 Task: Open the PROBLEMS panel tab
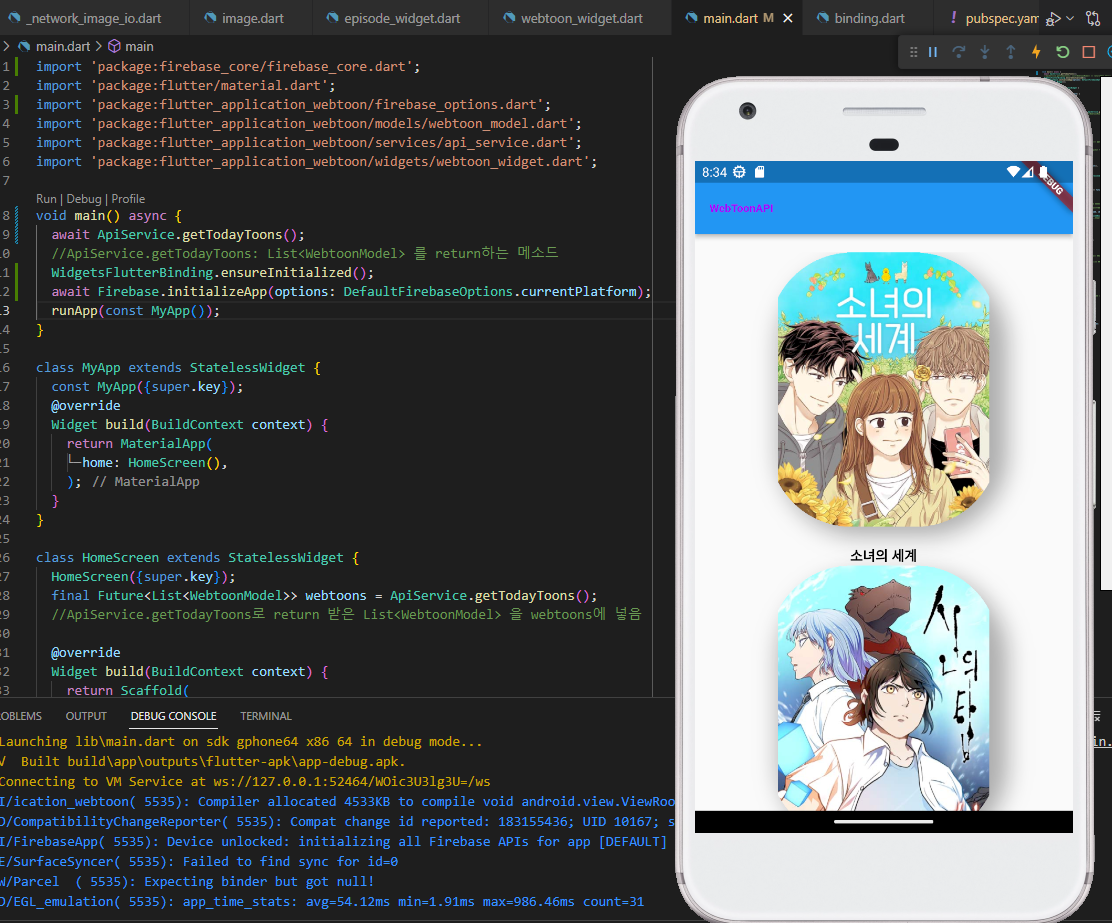click(x=21, y=716)
